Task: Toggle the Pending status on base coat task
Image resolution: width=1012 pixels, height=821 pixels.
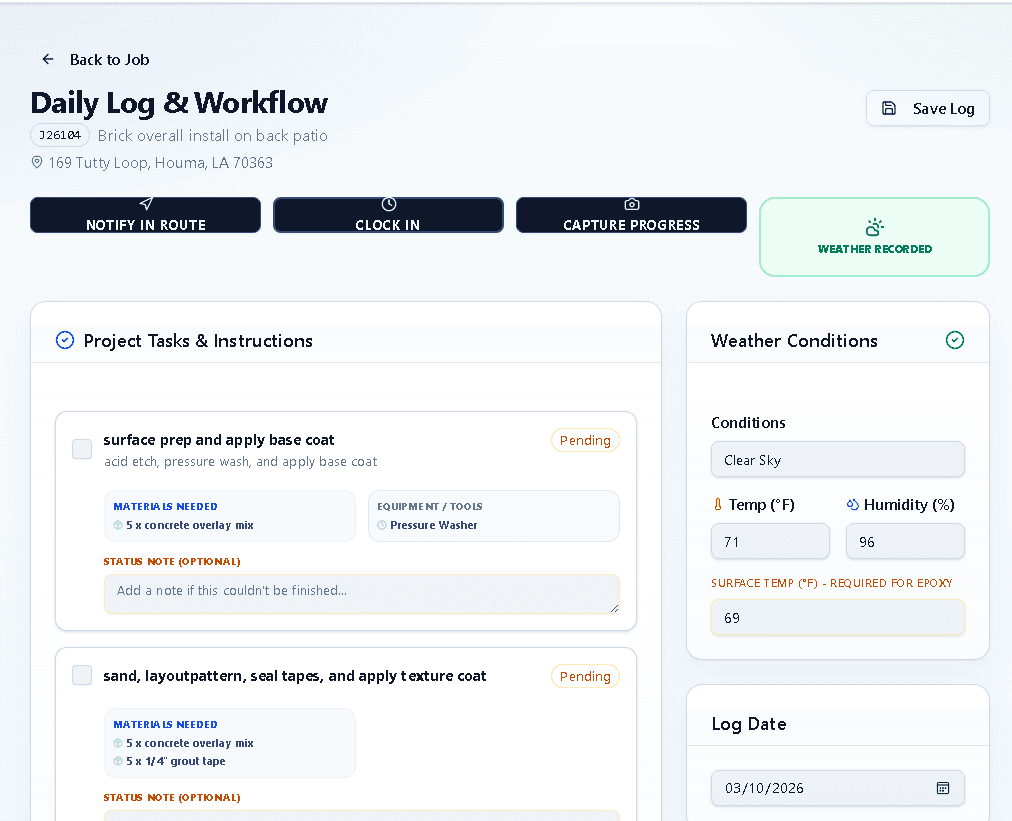Action: click(585, 440)
